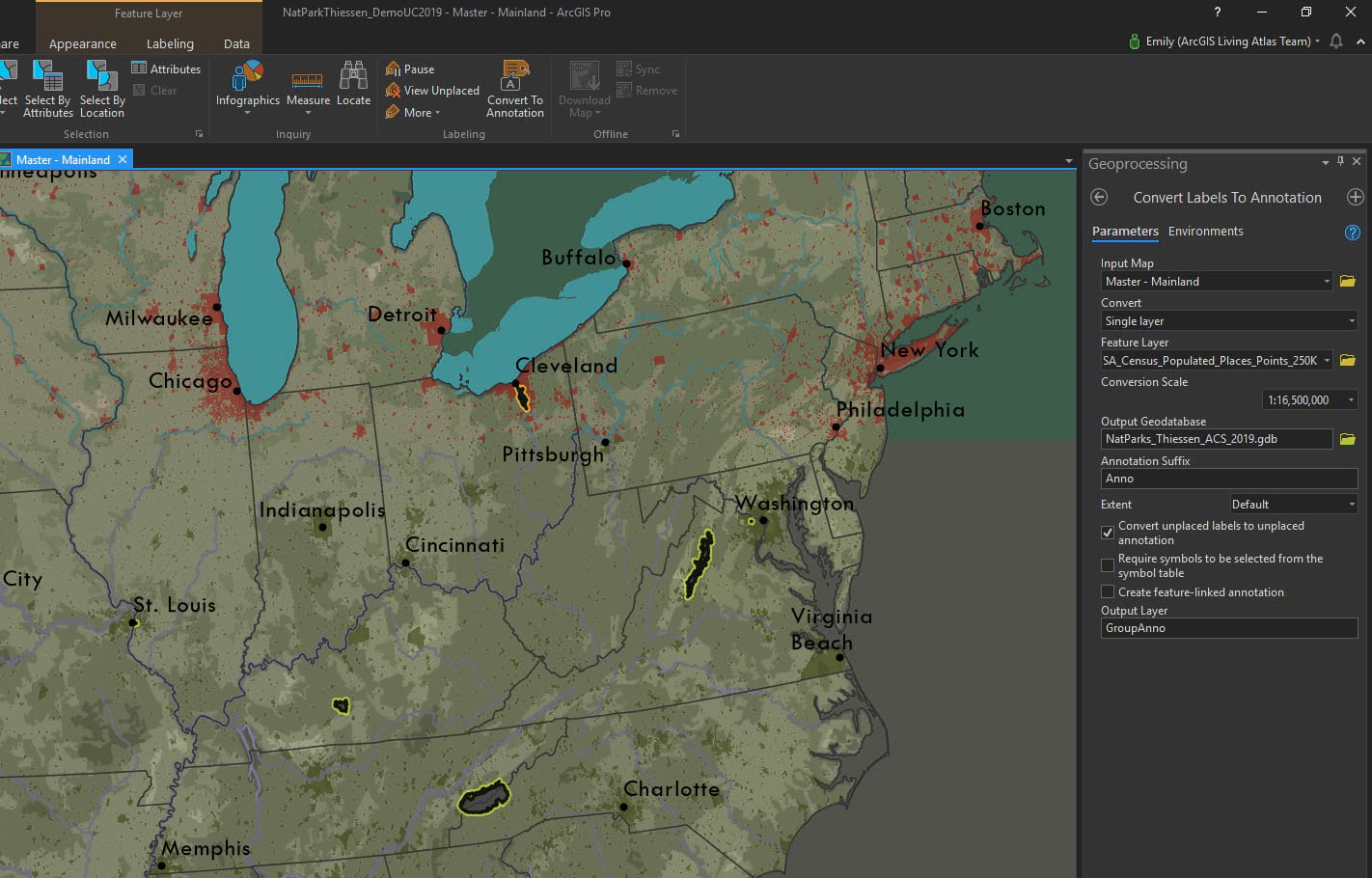Uncheck Convert unplaced labels to unplaced annotation
Viewport: 1372px width, 878px height.
1108,533
